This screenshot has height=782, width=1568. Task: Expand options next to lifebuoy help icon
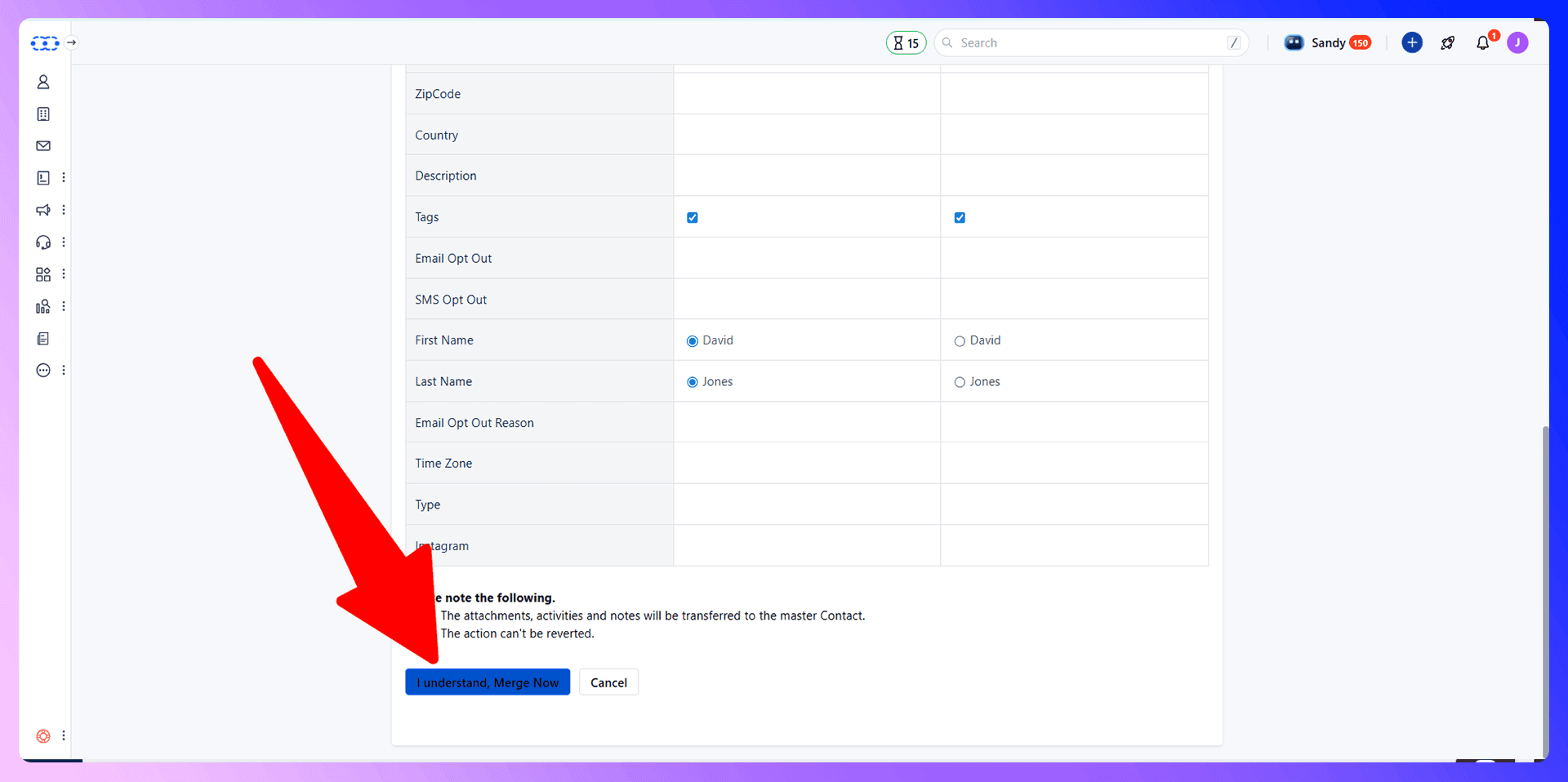[x=64, y=736]
